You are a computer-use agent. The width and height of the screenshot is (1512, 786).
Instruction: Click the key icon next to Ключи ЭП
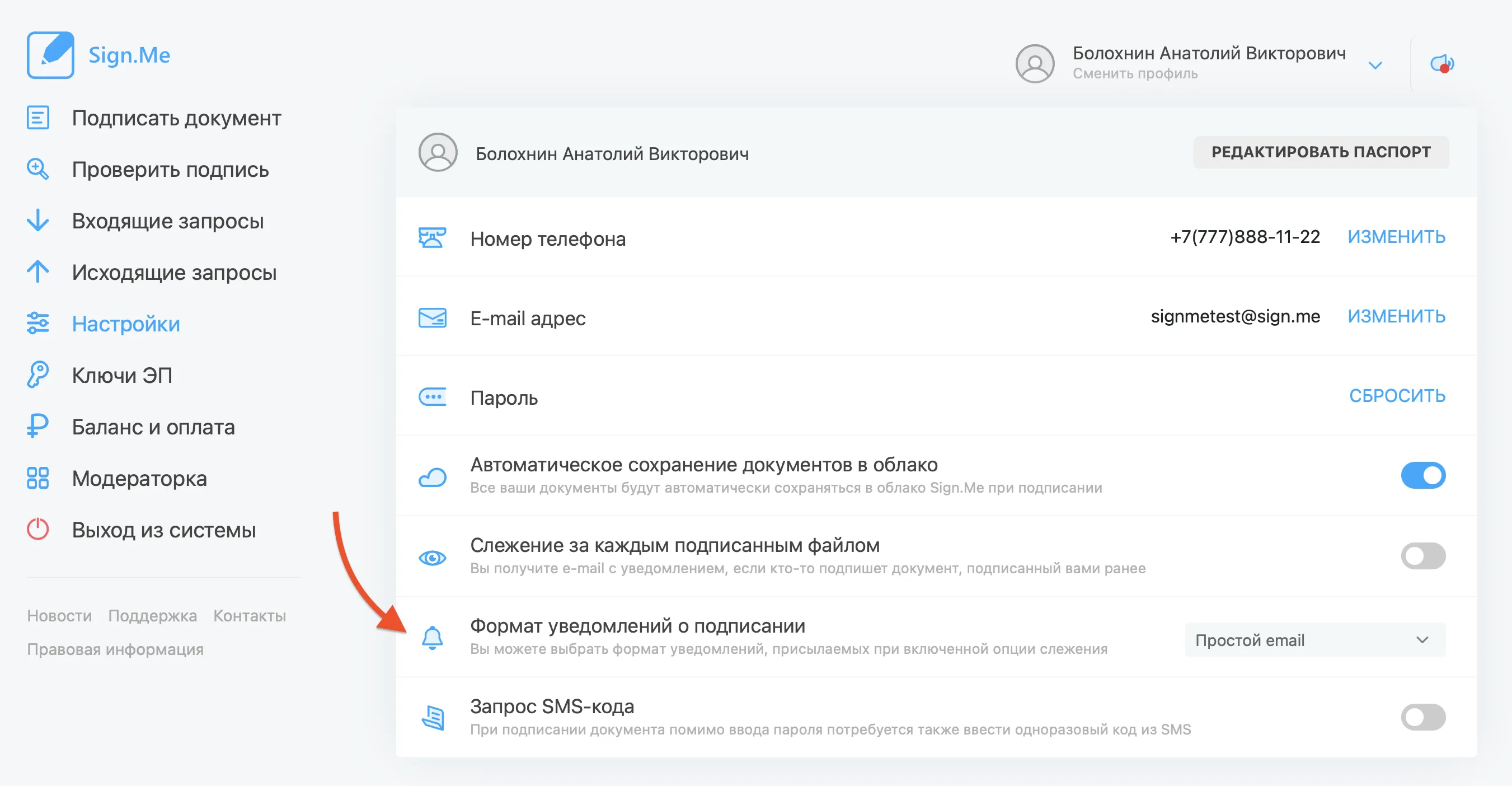pos(38,375)
